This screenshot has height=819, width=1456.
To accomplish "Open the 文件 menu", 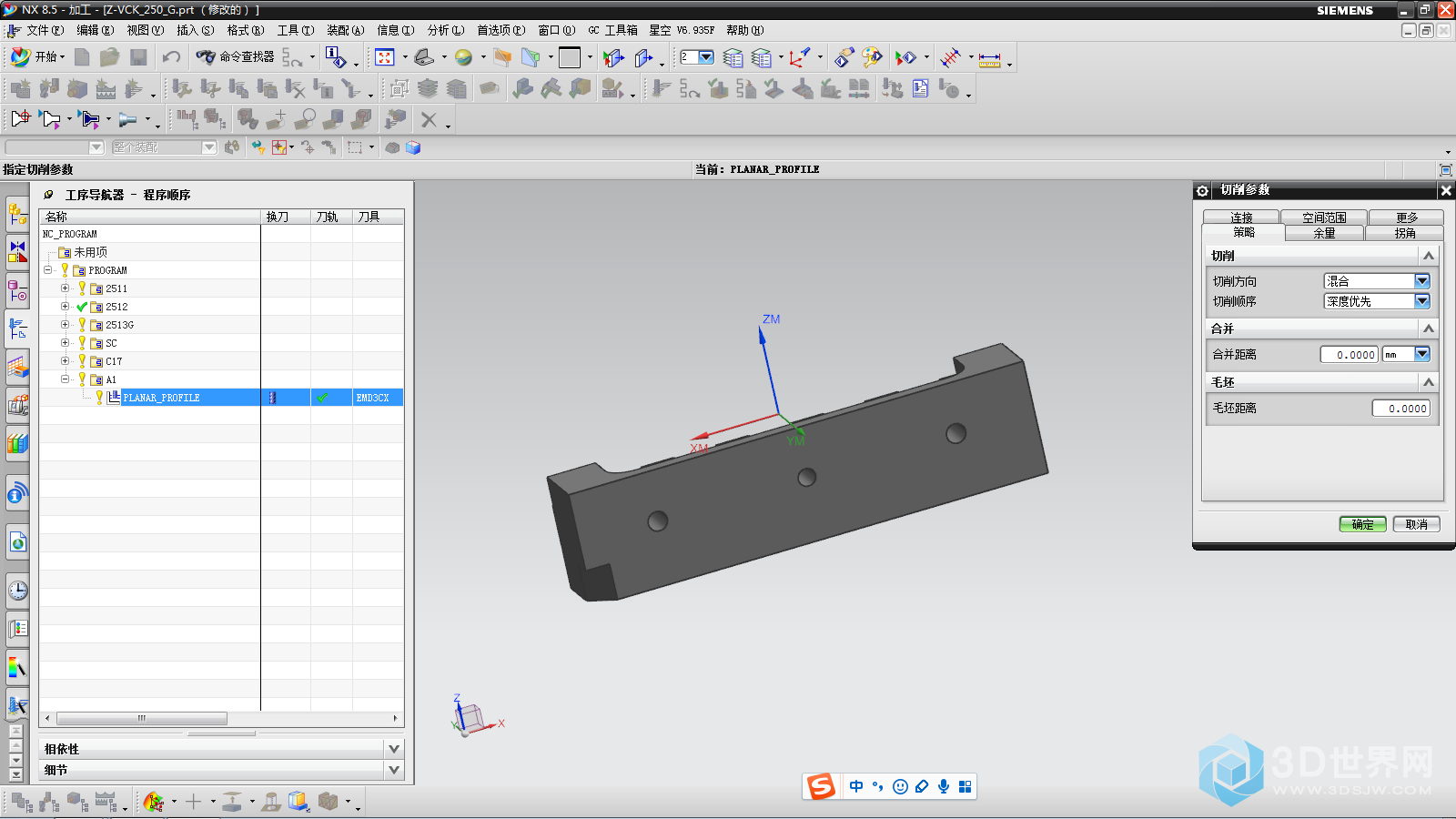I will point(44,30).
